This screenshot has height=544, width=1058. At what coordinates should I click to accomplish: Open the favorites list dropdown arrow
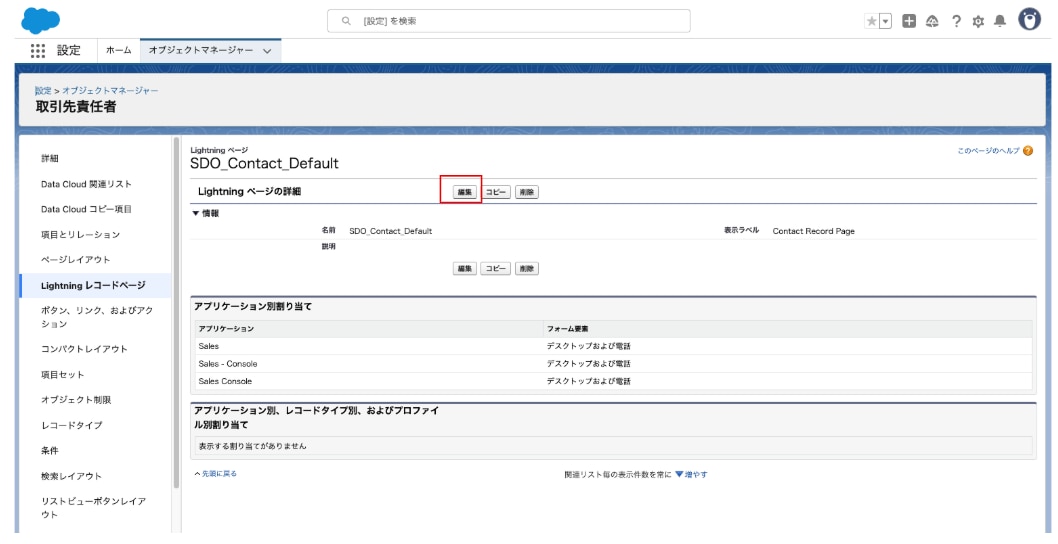point(886,21)
